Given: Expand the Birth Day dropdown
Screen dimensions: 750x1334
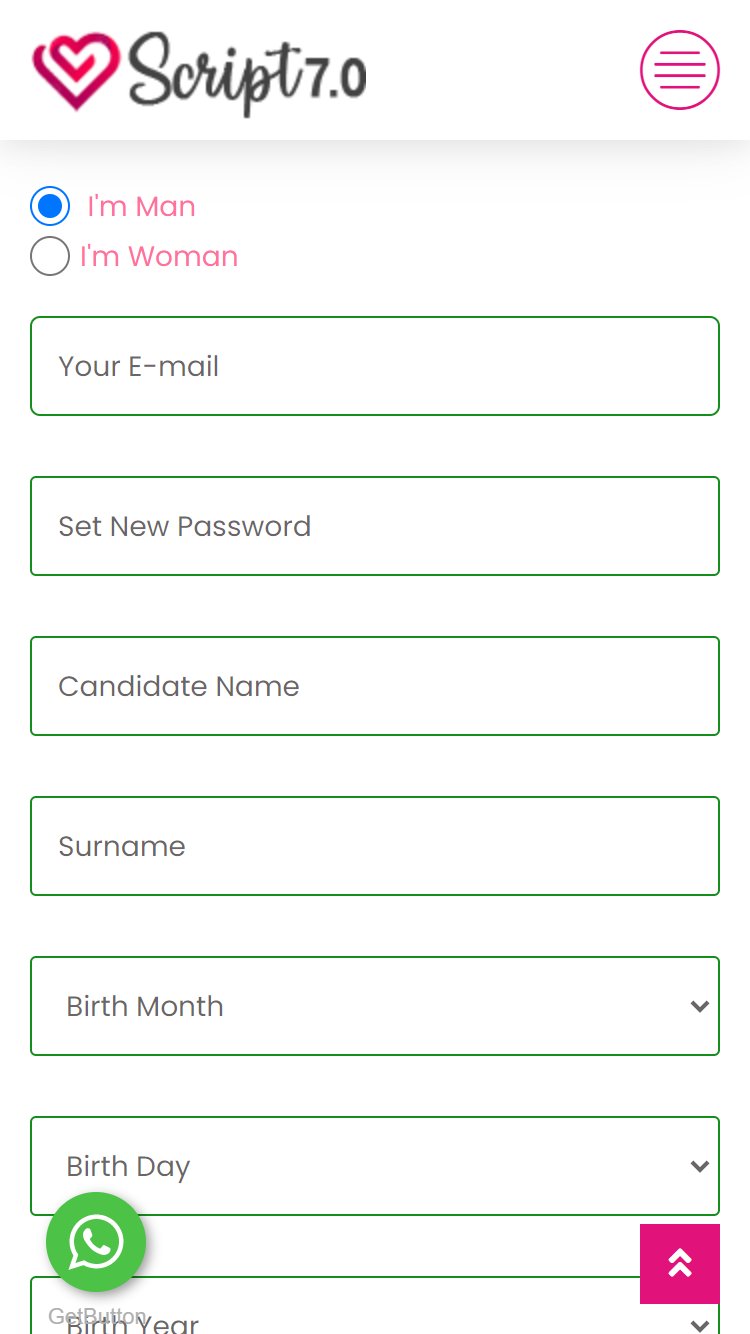Looking at the screenshot, I should [x=375, y=1166].
